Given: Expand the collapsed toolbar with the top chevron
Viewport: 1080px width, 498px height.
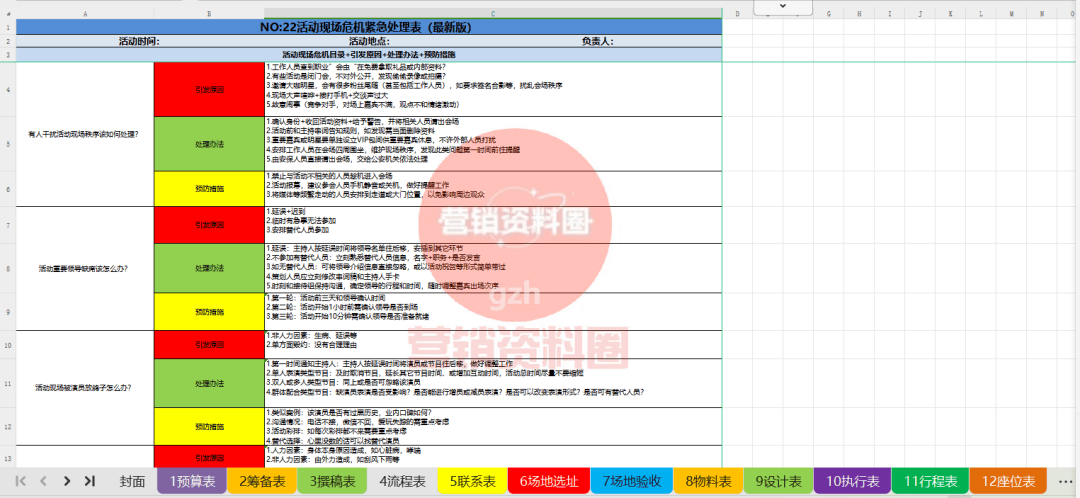Looking at the screenshot, I should click(x=782, y=6).
